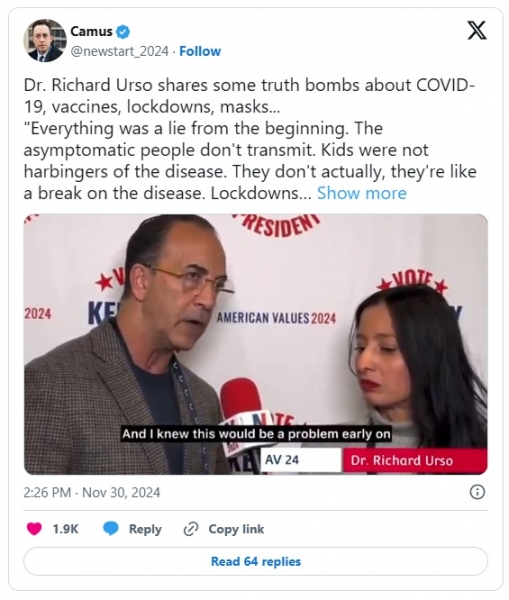
Task: Click the X logo icon
Action: click(477, 30)
